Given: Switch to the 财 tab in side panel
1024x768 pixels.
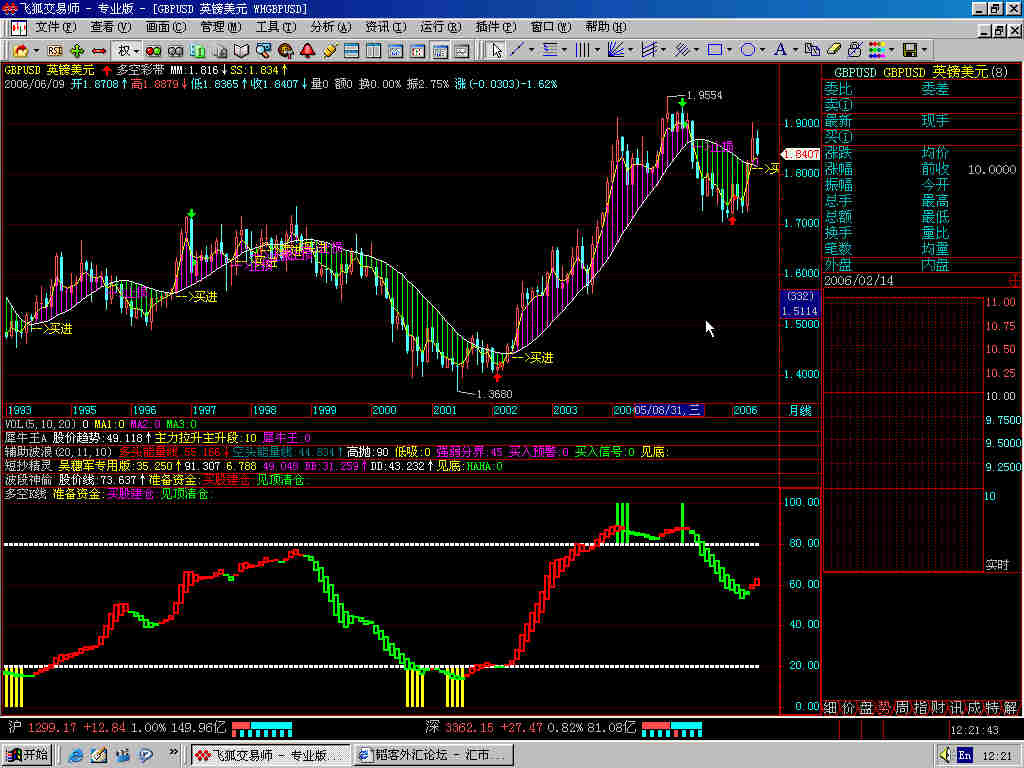Looking at the screenshot, I should [941, 708].
